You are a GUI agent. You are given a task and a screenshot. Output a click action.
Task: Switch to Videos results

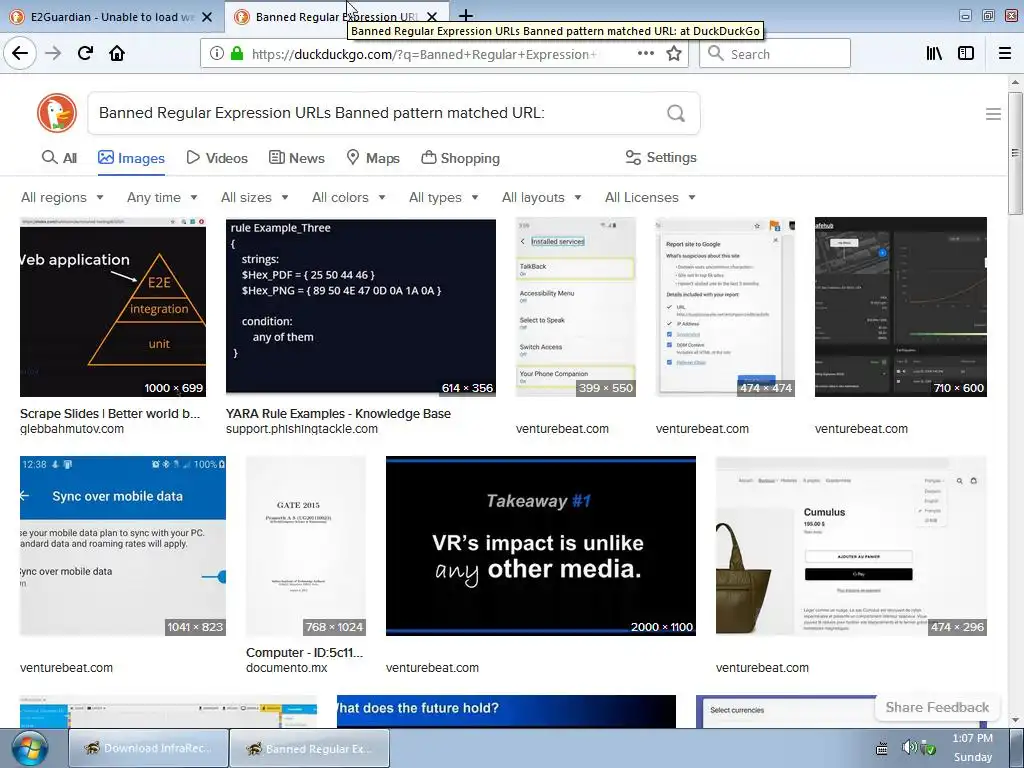pyautogui.click(x=217, y=158)
